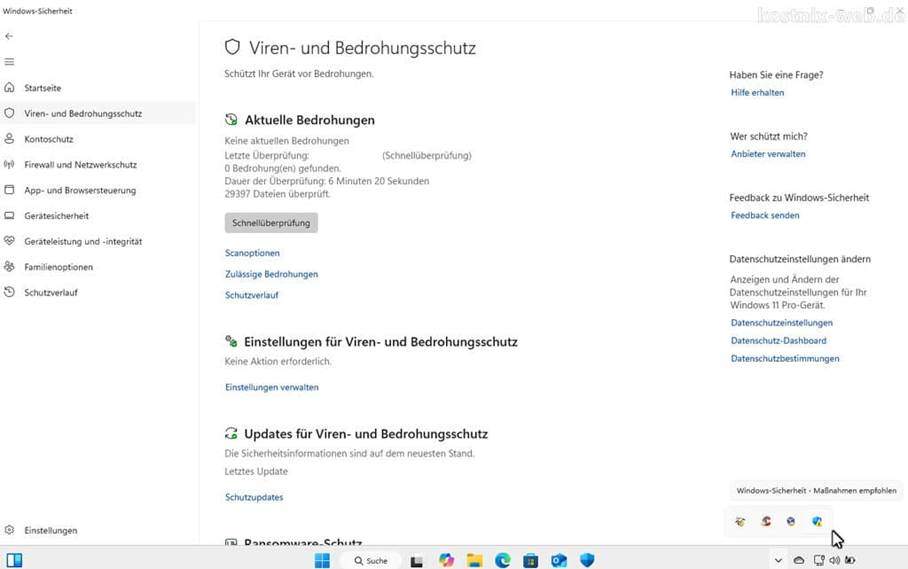Open Geräteleistung und -integrität
Screen dimensions: 908x569
[x=83, y=241]
